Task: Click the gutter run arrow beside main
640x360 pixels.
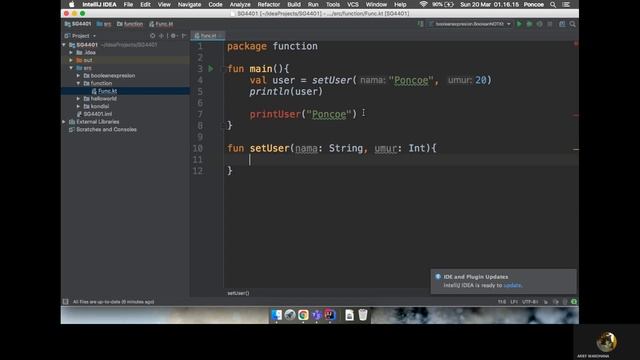Action: click(x=211, y=69)
